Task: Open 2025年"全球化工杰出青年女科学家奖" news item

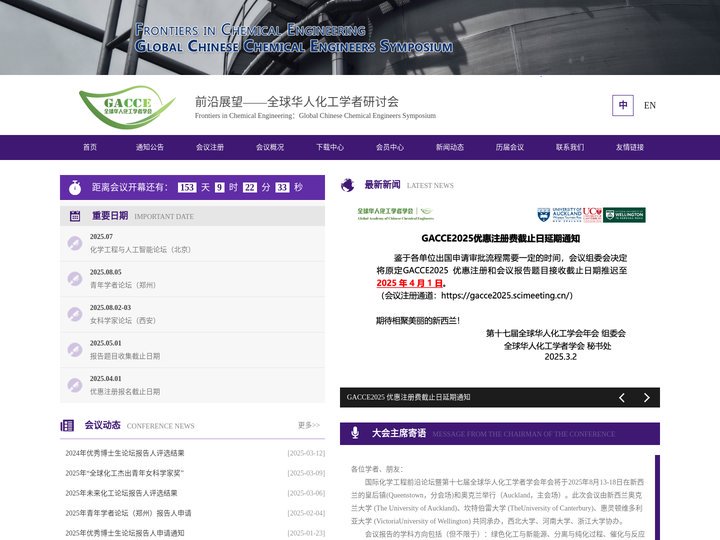Action: coord(124,473)
